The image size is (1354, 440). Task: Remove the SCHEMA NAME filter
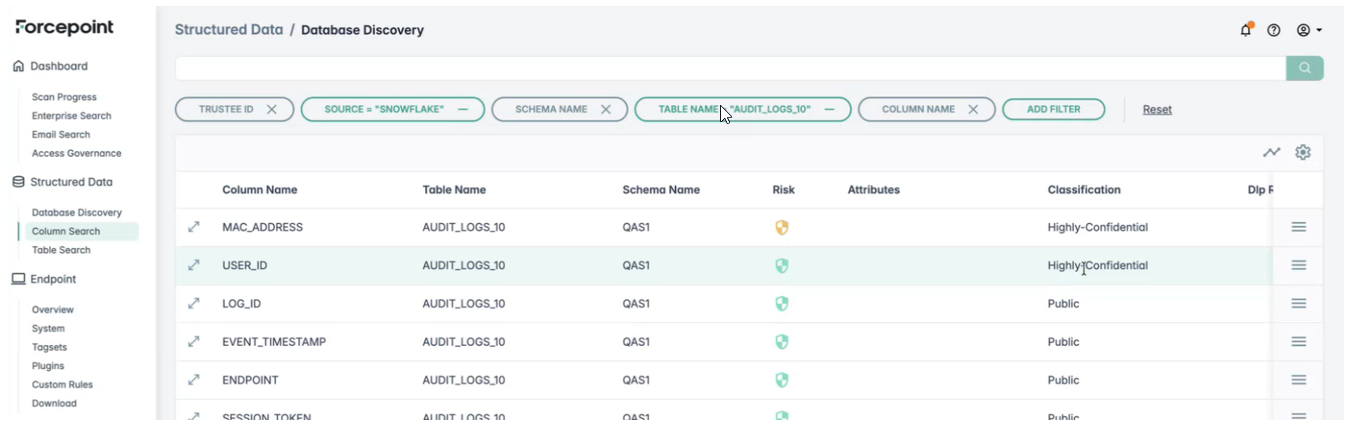606,109
